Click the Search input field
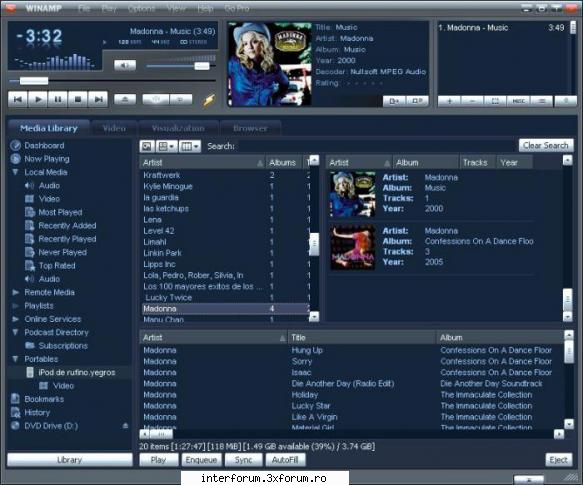 [x=376, y=146]
